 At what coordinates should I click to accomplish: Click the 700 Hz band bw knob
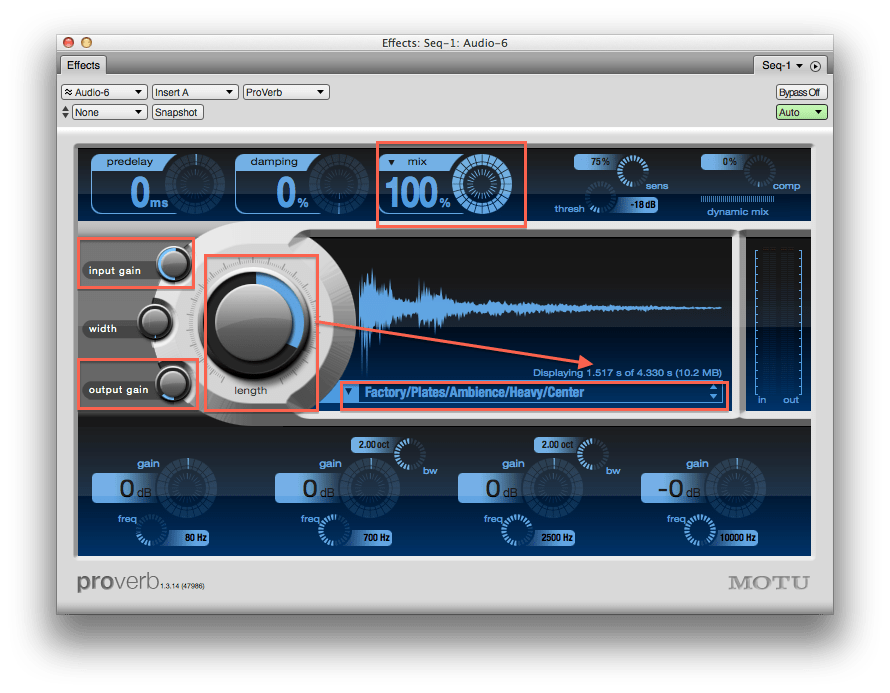click(410, 453)
